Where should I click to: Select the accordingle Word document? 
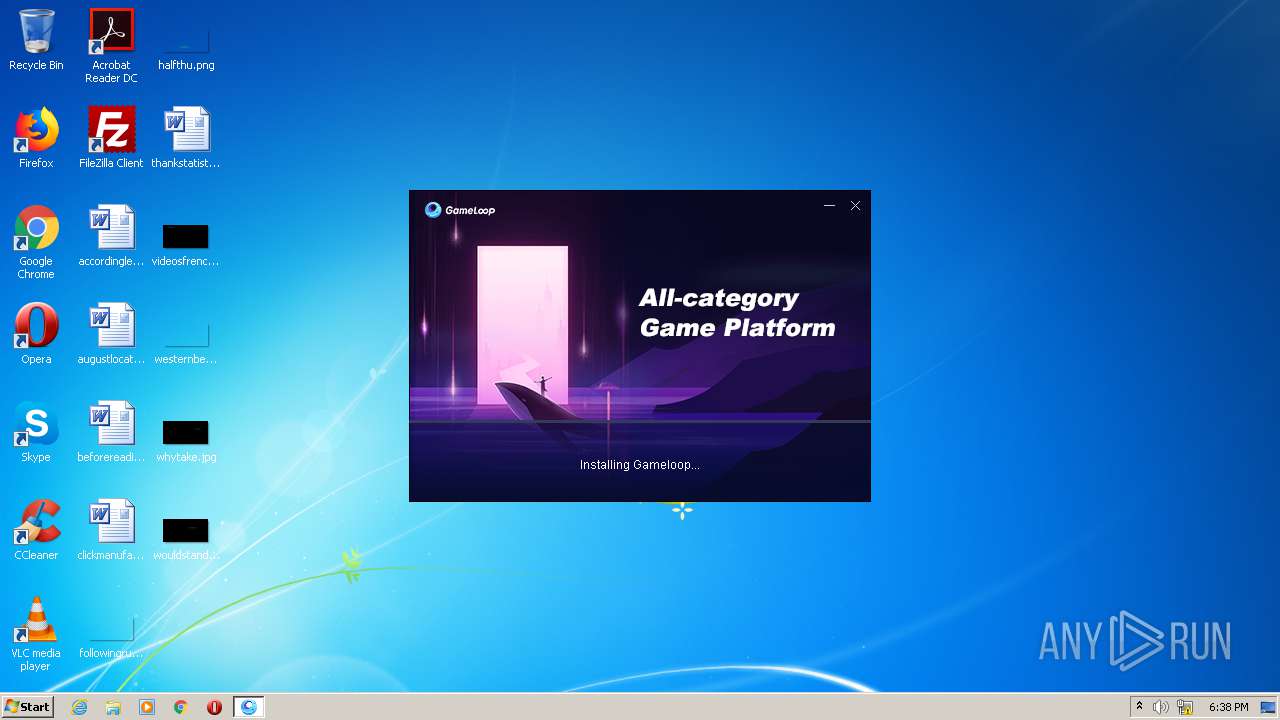[111, 235]
